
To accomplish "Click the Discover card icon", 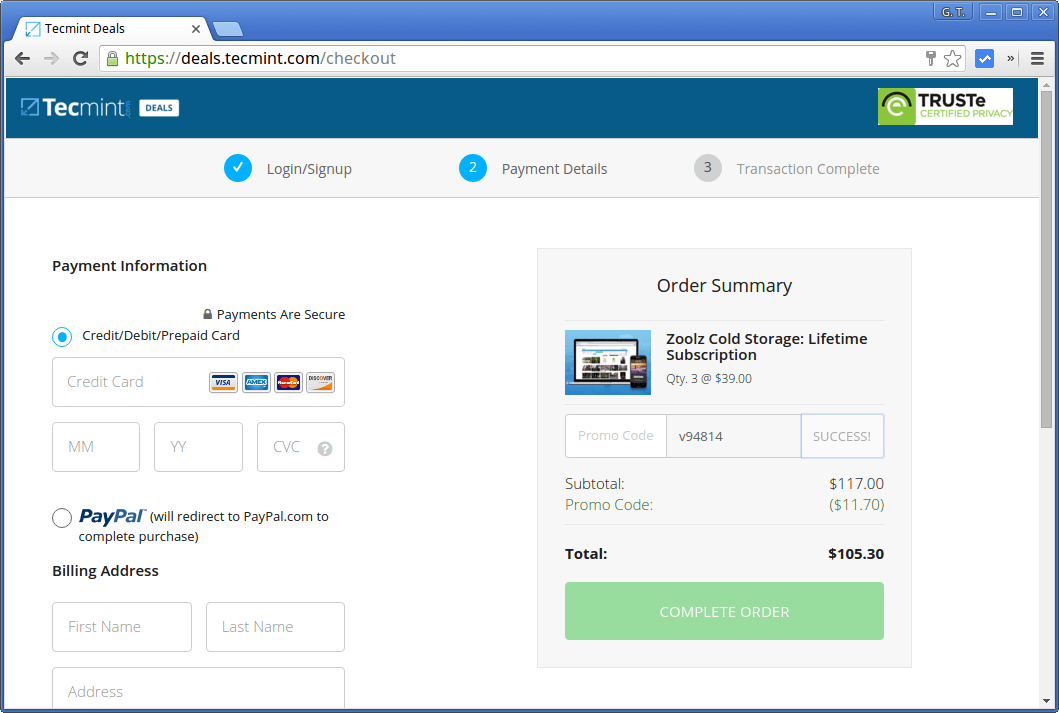I will pos(320,382).
